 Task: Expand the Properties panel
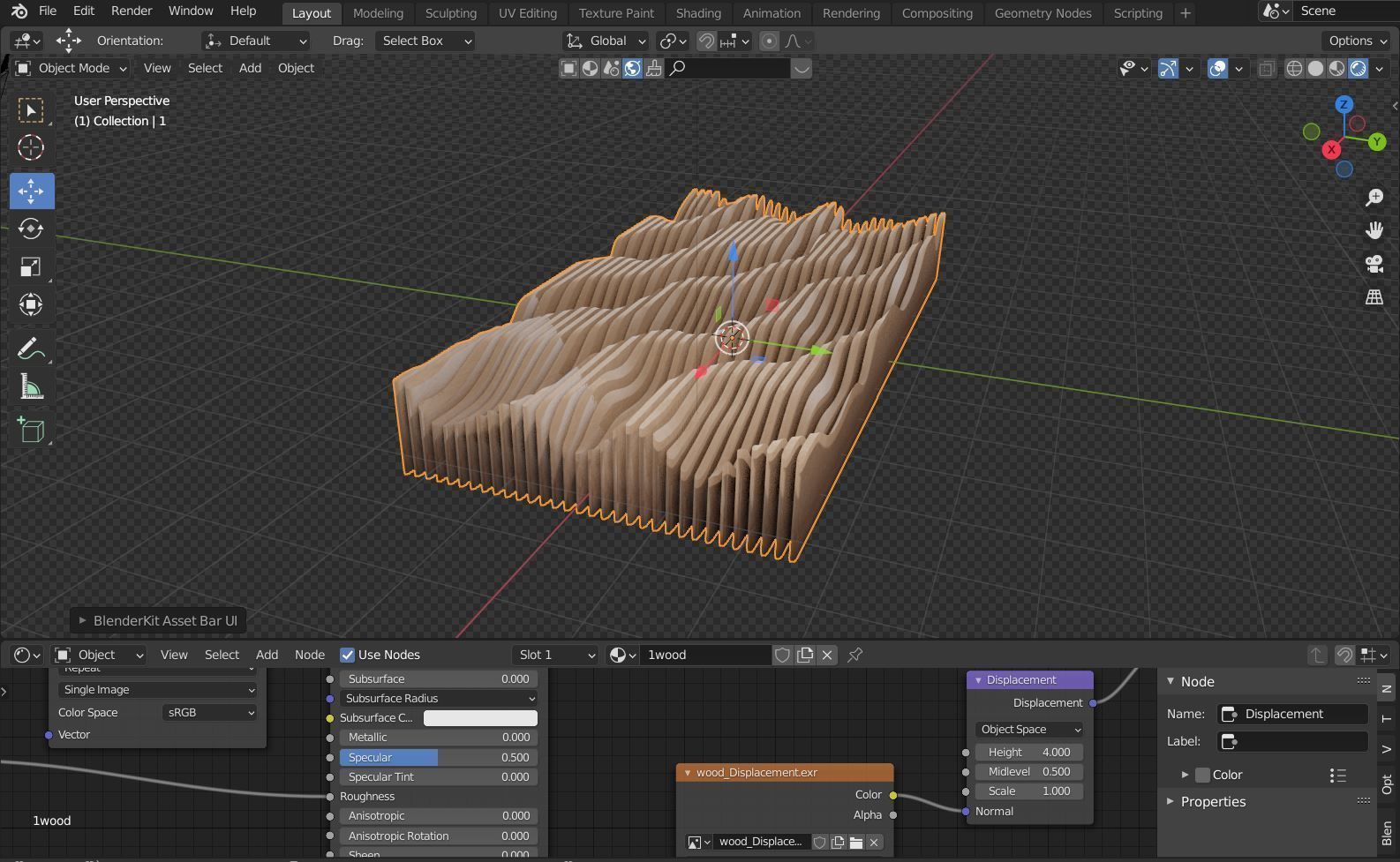coord(1214,801)
